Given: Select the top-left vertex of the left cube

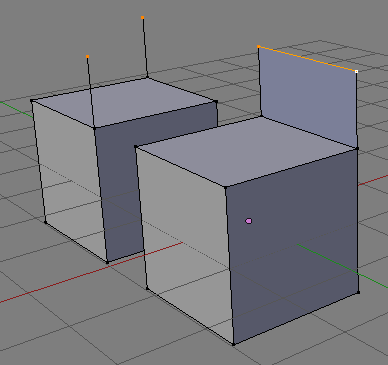Looking at the screenshot, I should [x=32, y=101].
